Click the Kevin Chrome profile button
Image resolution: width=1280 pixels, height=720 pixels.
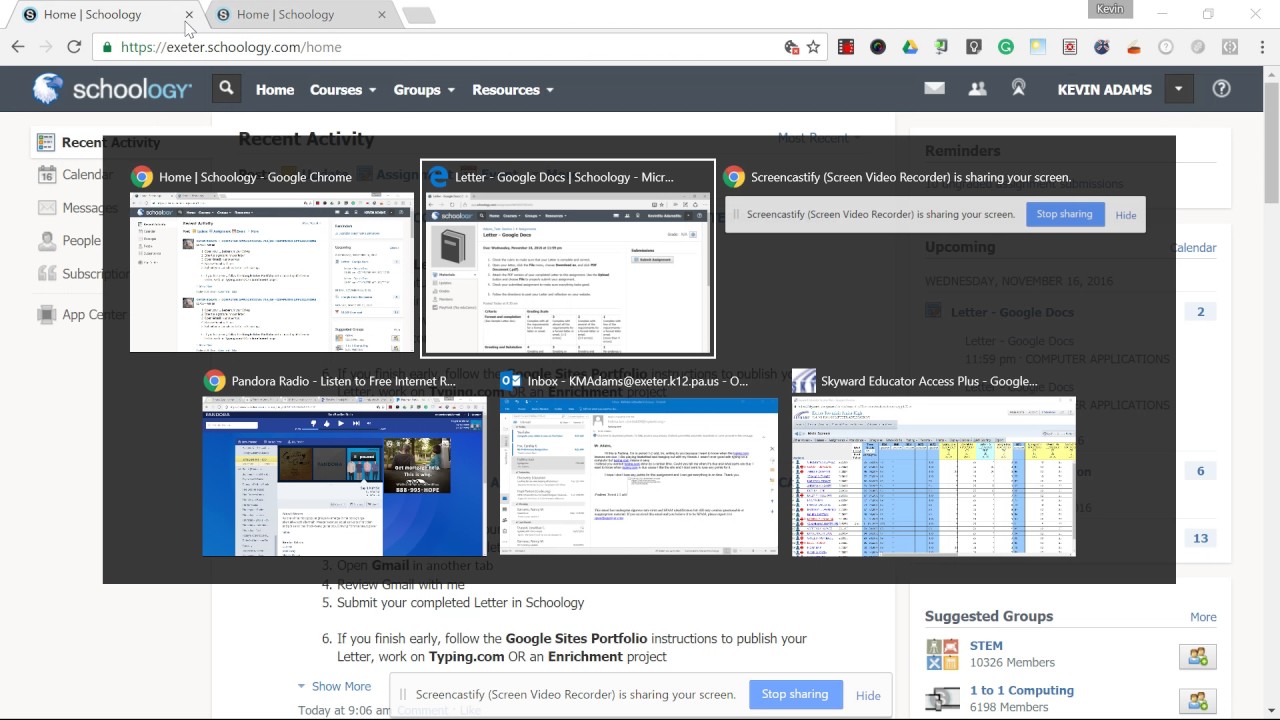tap(1110, 9)
